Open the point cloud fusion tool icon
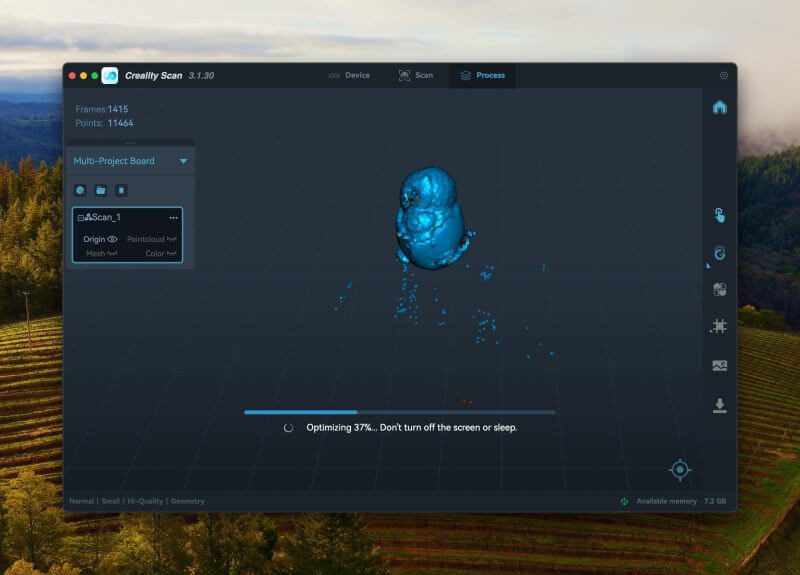This screenshot has height=575, width=800. pyautogui.click(x=719, y=289)
